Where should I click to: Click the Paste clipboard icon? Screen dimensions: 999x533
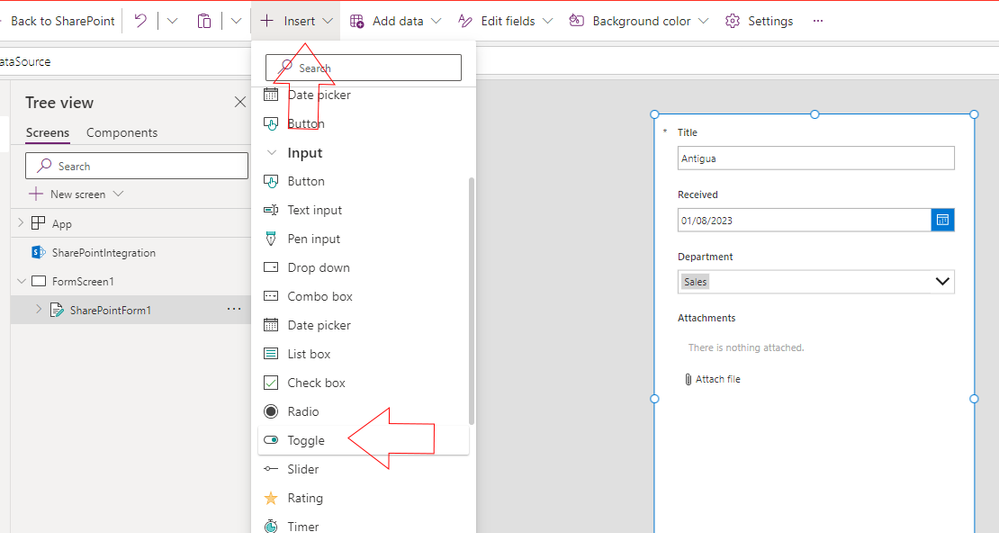click(204, 21)
